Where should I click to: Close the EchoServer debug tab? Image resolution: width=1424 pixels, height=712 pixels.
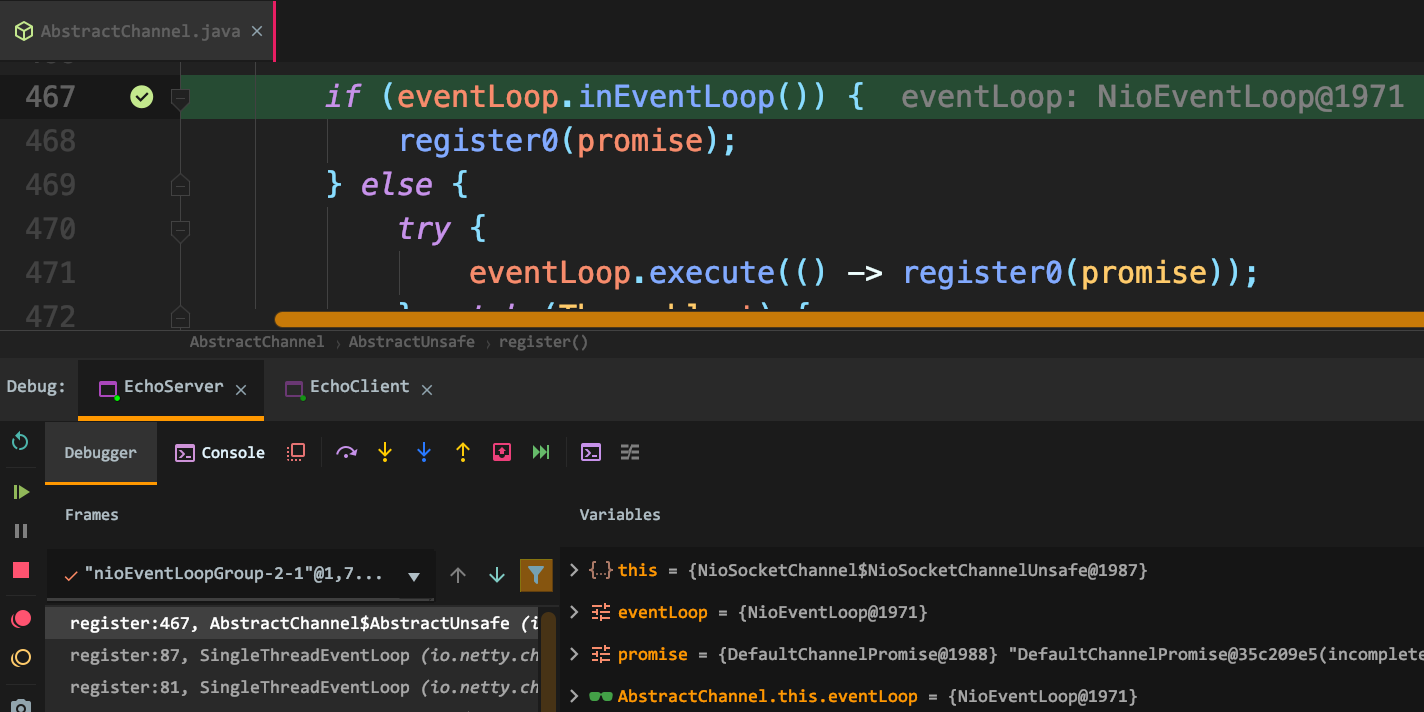[x=241, y=390]
